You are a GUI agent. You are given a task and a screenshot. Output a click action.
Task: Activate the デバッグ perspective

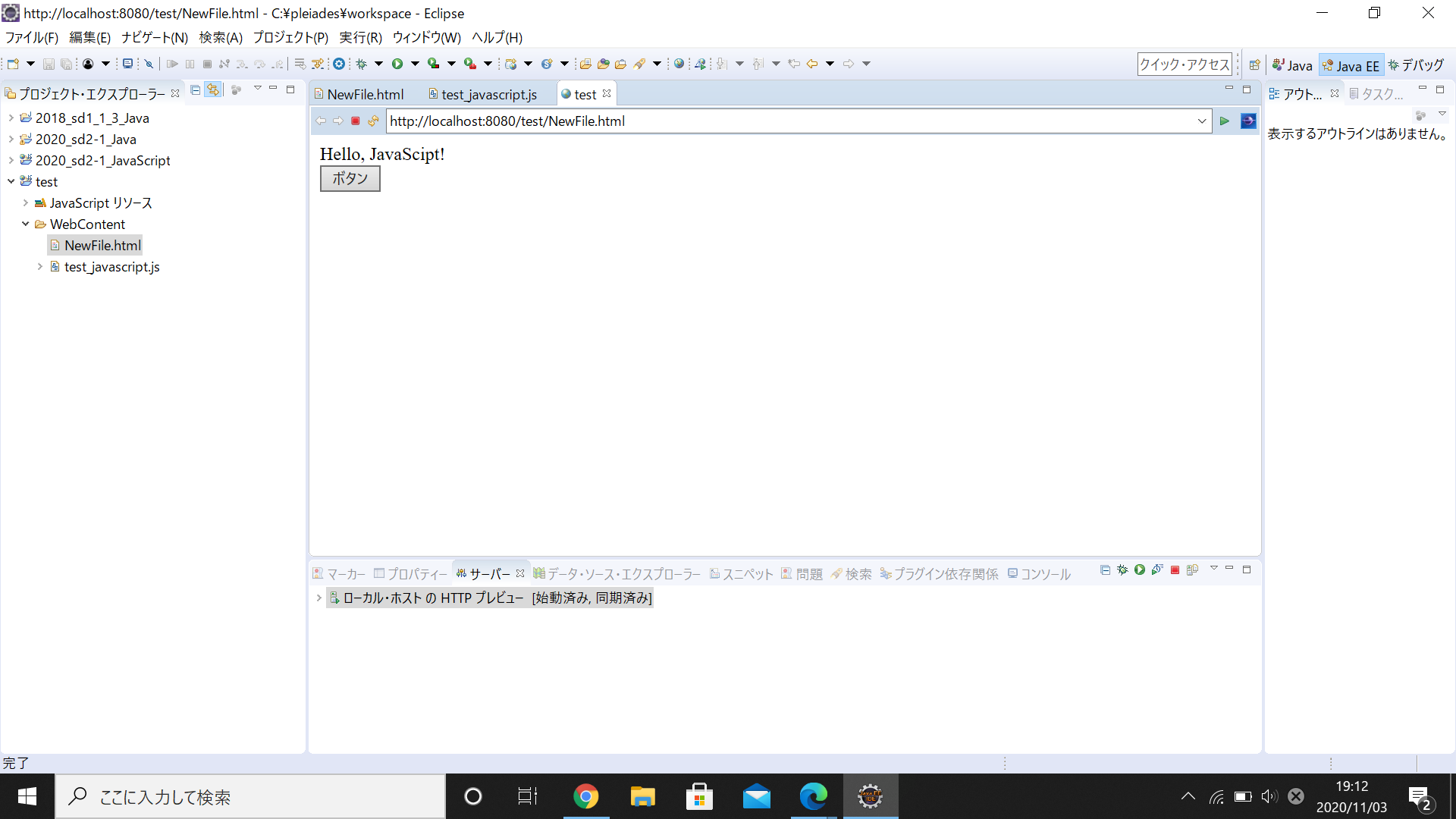(1417, 64)
